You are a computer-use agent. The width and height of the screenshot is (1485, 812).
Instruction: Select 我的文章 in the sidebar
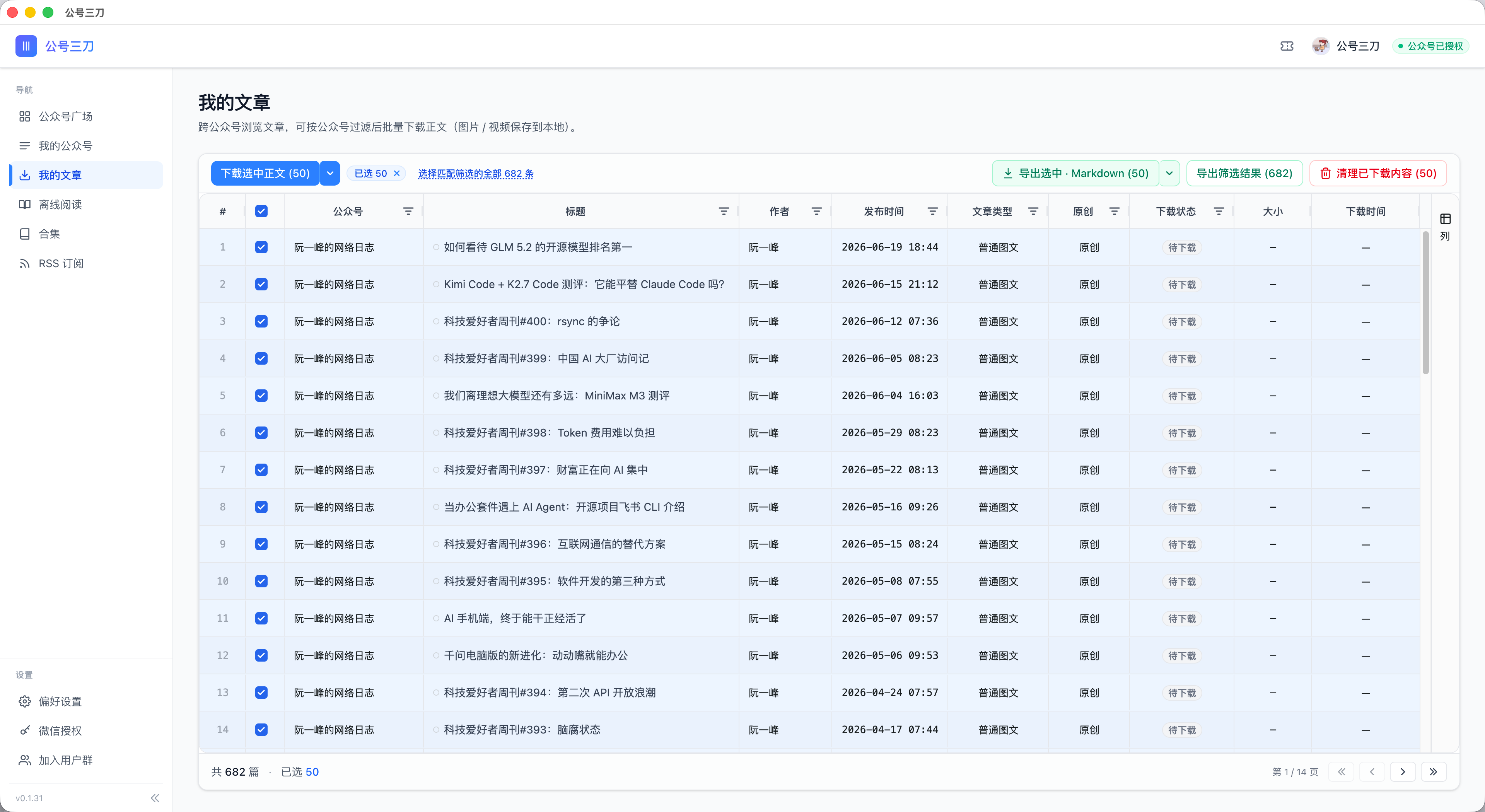pyautogui.click(x=87, y=175)
